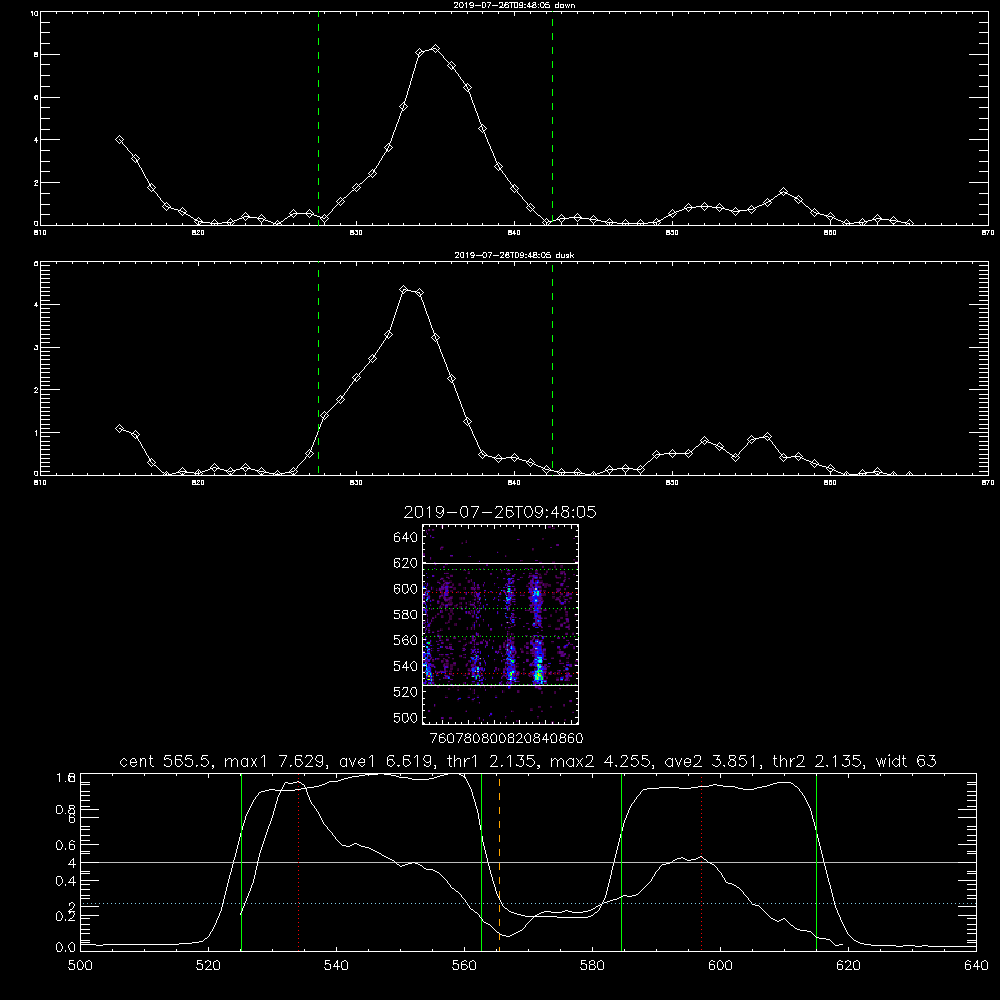The height and width of the screenshot is (1000, 1000).
Task: Select the green solid line near 585 in bottom plot
Action: pos(621,861)
